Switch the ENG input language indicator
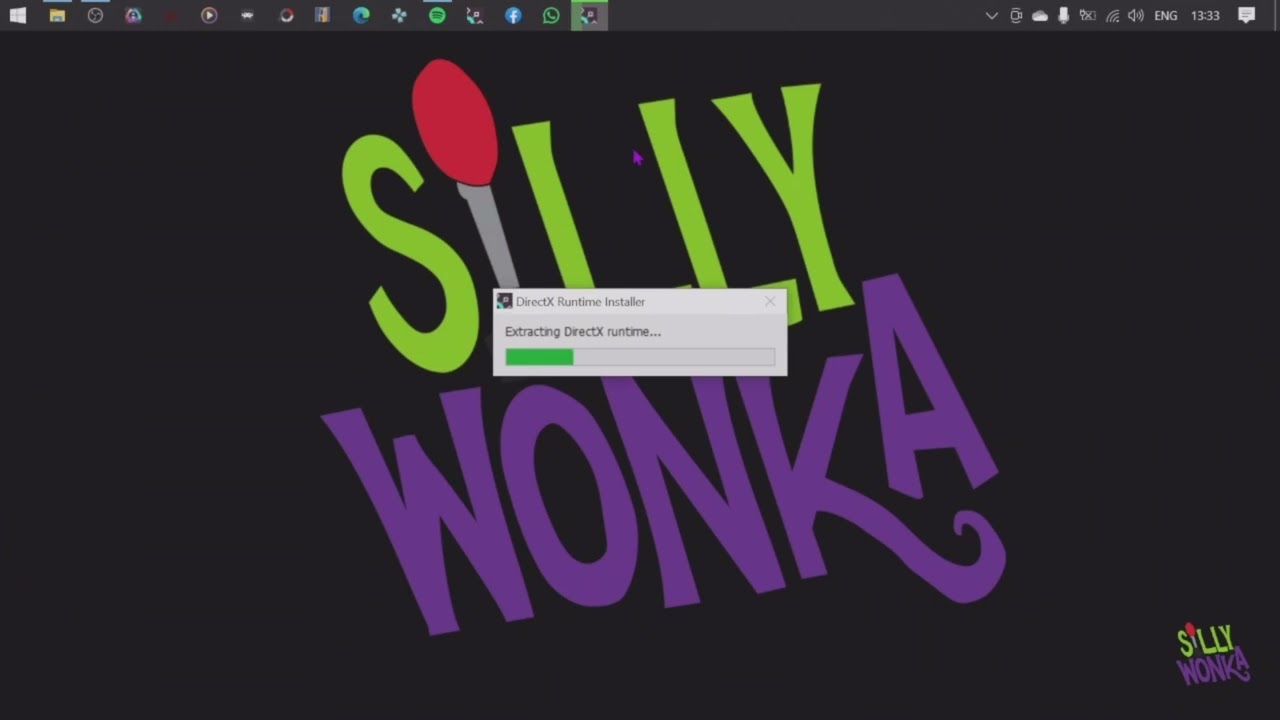This screenshot has width=1280, height=720. point(1166,15)
